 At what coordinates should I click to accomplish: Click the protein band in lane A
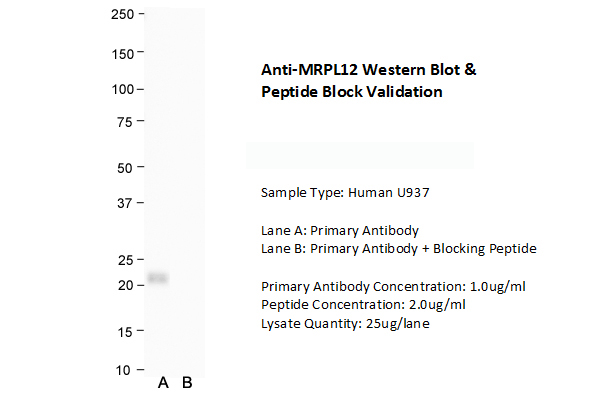[x=158, y=277]
